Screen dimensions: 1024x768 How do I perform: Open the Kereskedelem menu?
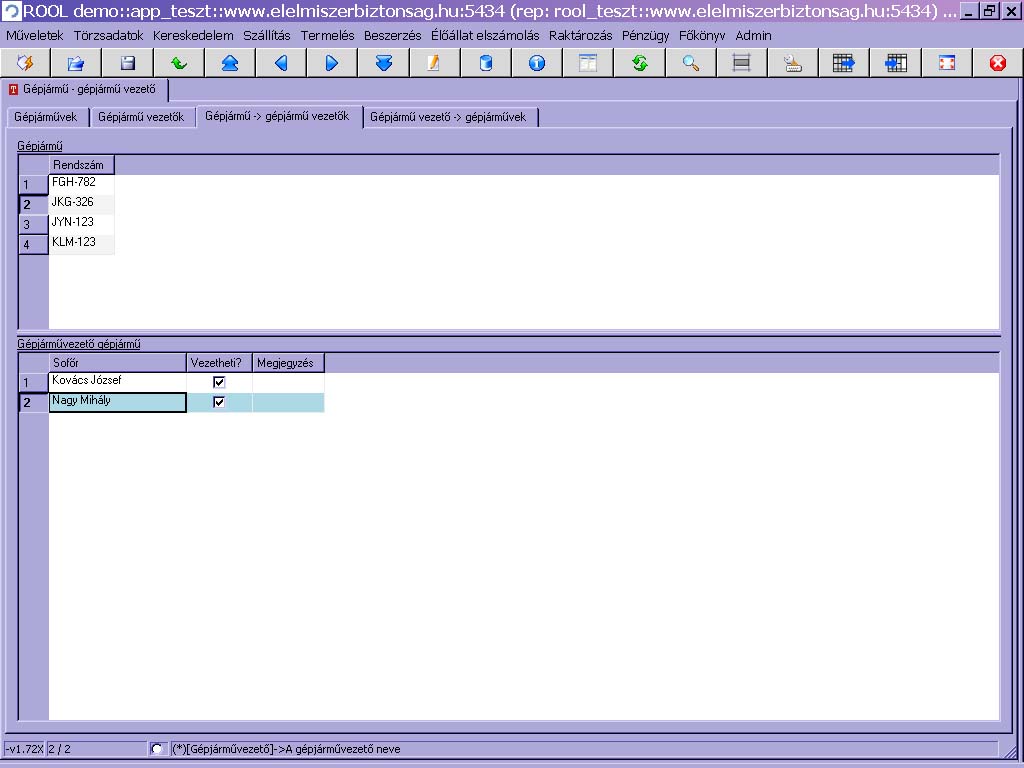193,35
